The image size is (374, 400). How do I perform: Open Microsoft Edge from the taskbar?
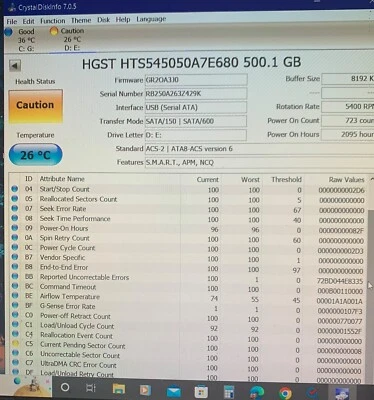click(256, 393)
